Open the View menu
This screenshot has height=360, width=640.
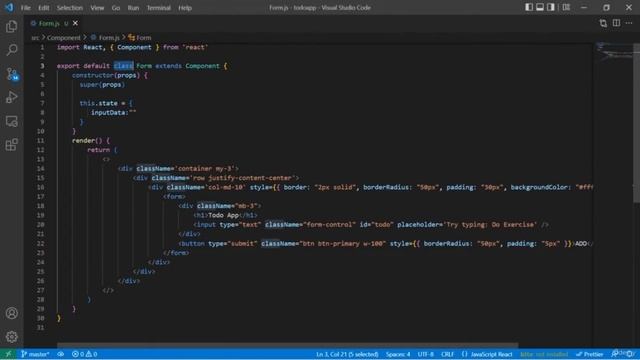[97, 8]
